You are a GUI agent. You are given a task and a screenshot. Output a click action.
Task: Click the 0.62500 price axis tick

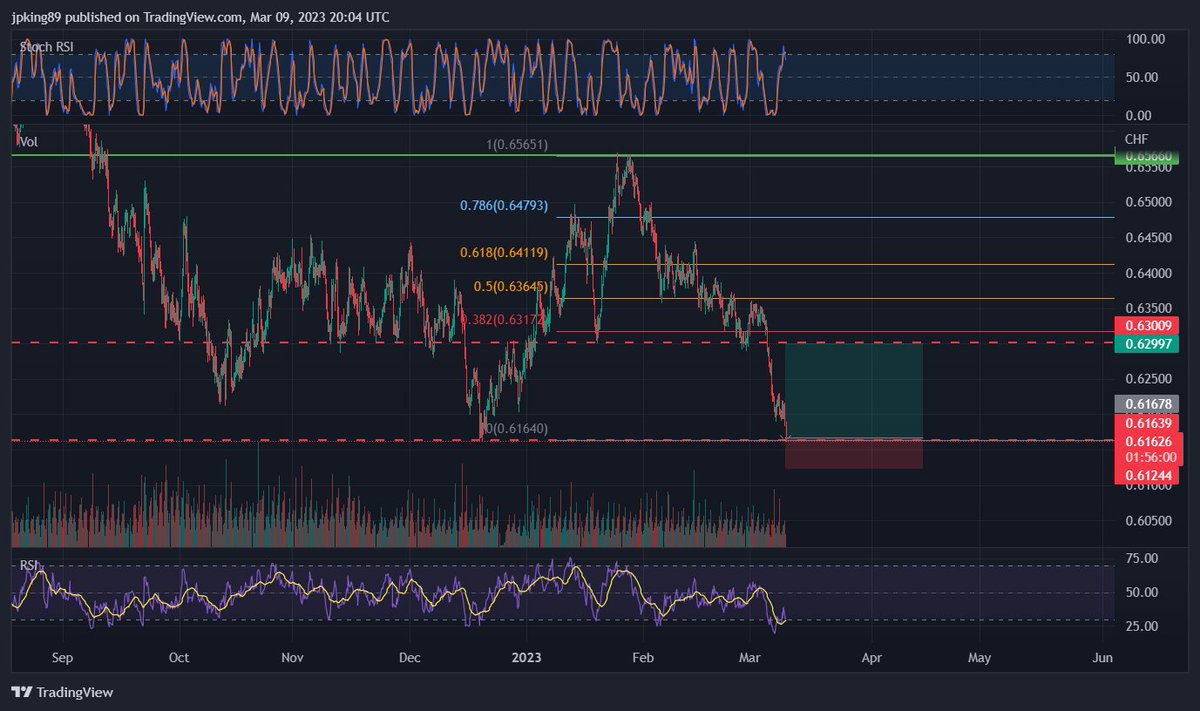pos(1149,379)
